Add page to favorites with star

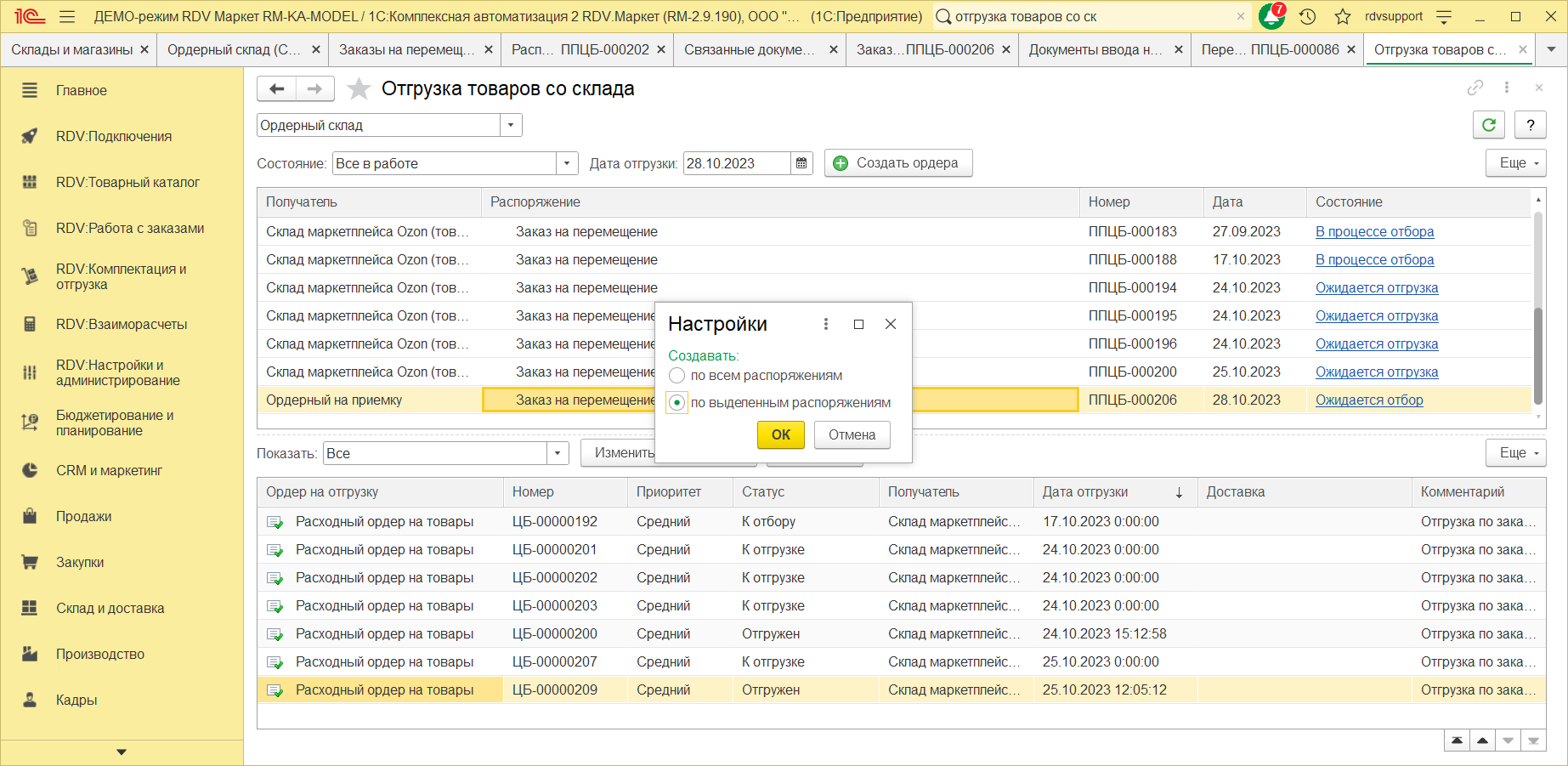click(359, 88)
